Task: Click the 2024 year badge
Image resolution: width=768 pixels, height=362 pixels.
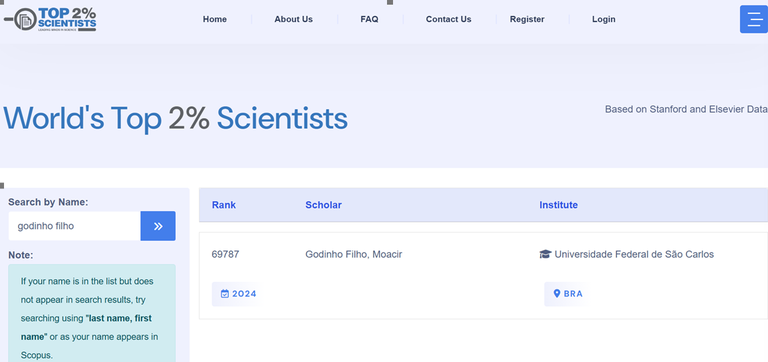Action: (239, 294)
